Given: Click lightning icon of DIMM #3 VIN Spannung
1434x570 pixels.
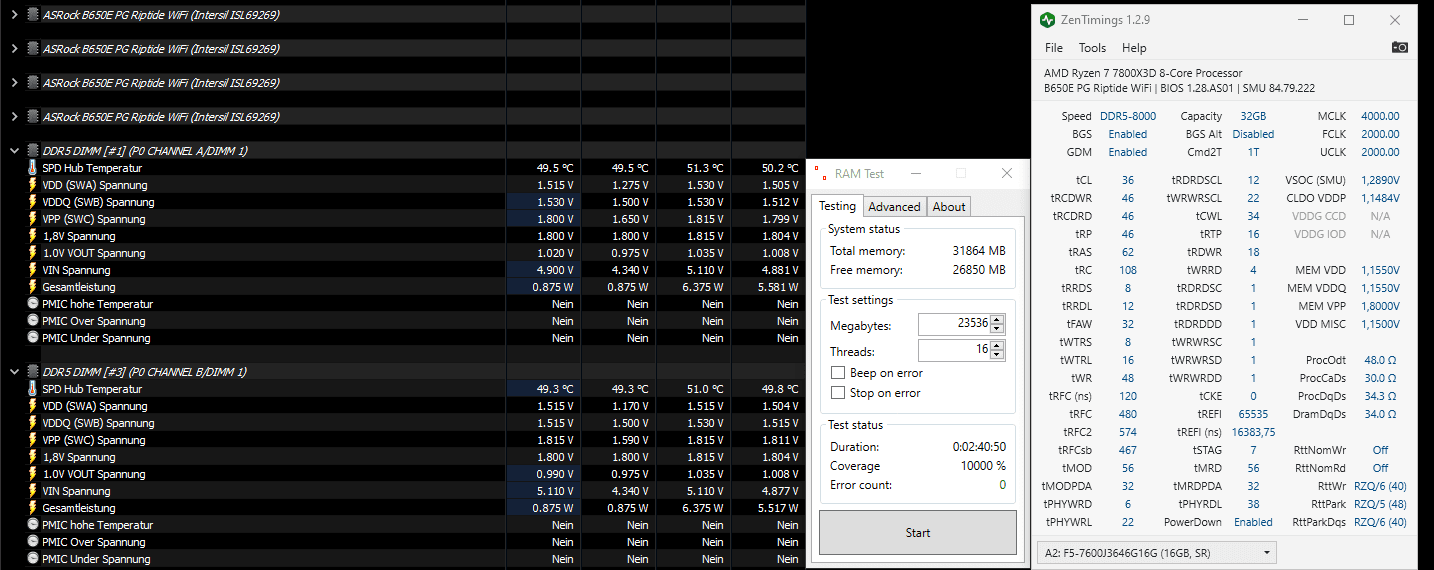Looking at the screenshot, I should click(32, 491).
